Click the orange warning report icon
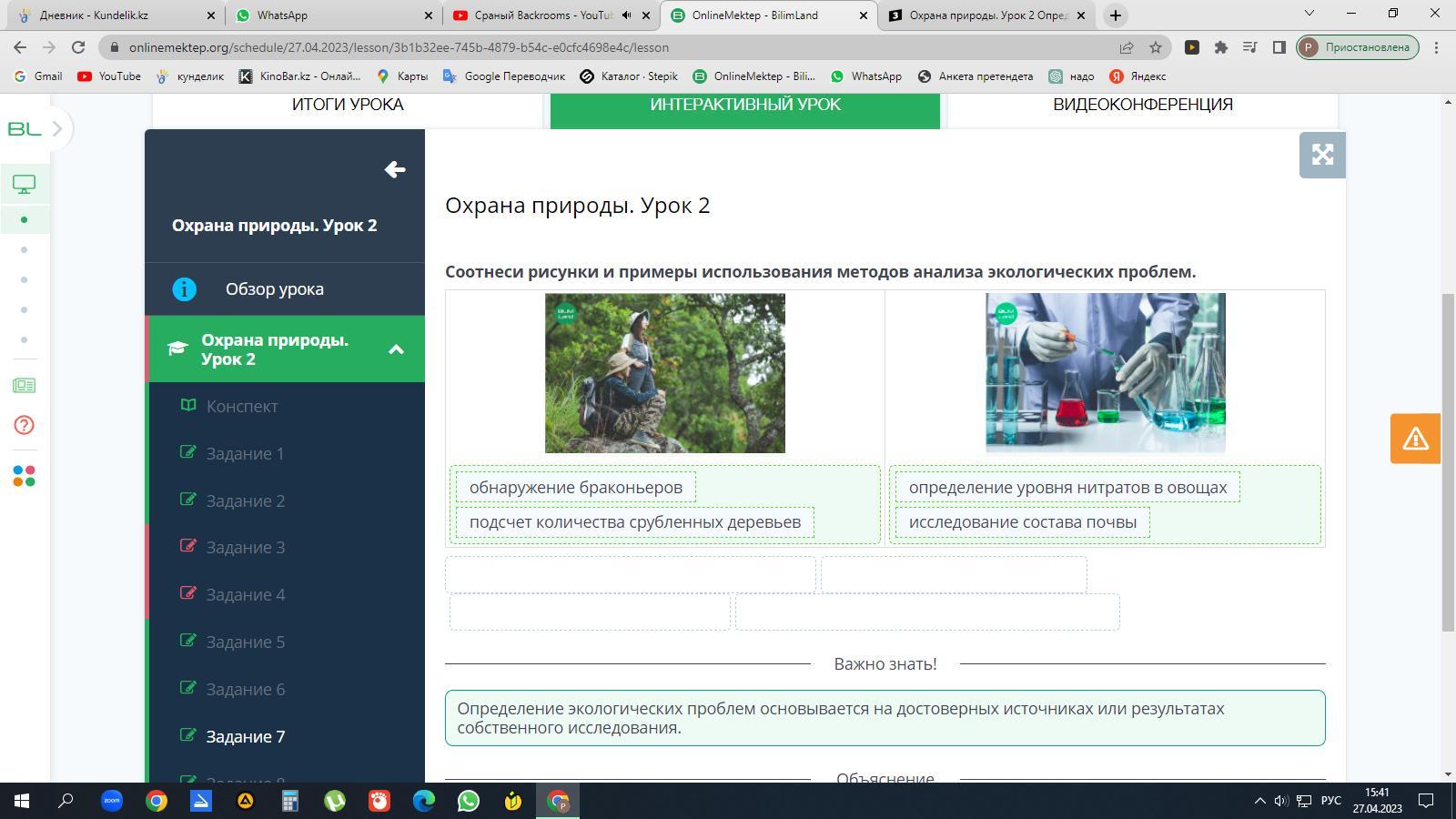Image resolution: width=1456 pixels, height=819 pixels. 1415,439
